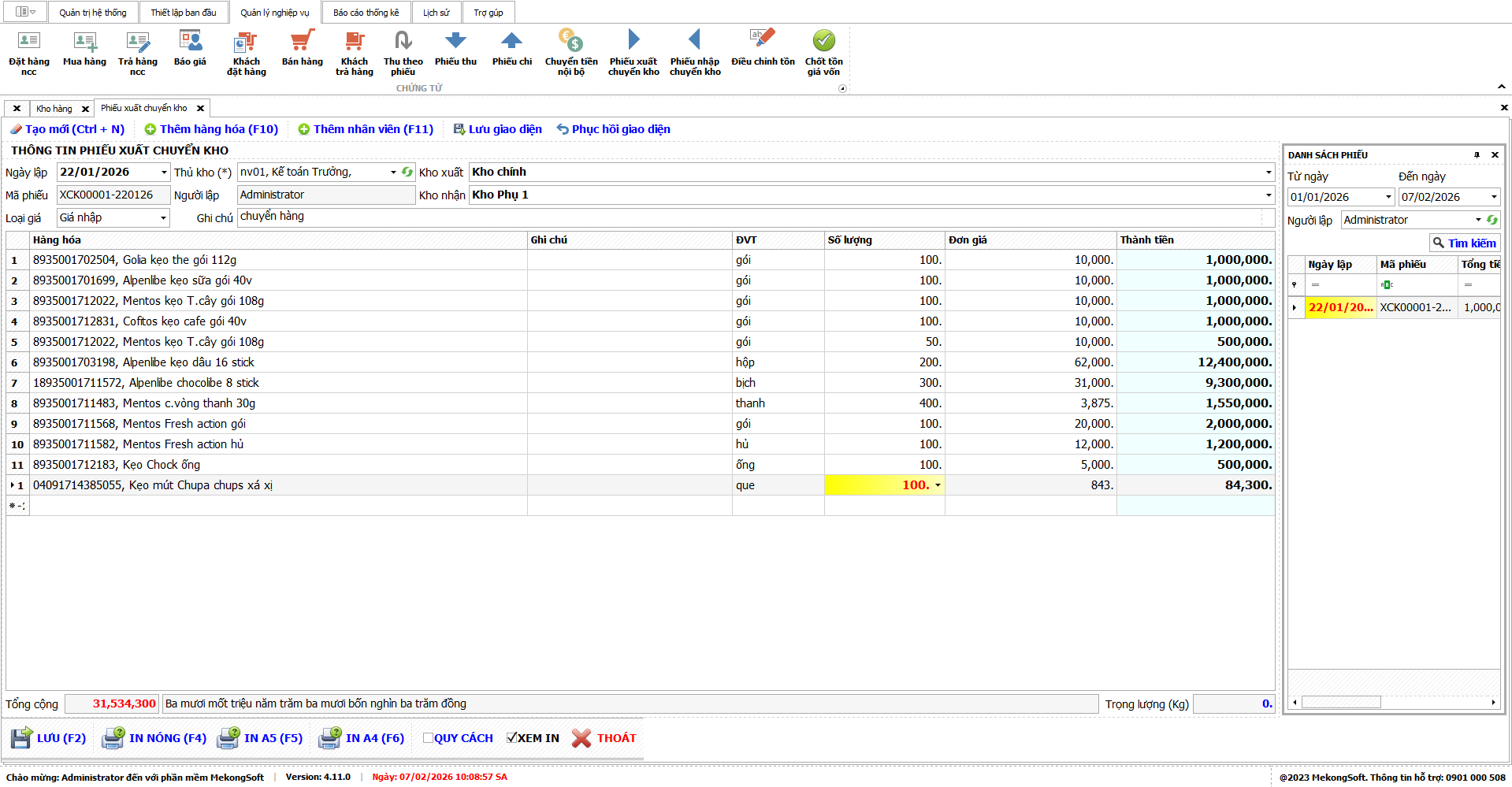Viewport: 1512px width, 787px height.
Task: Switch to the Kho hàng tab
Action: [54, 109]
